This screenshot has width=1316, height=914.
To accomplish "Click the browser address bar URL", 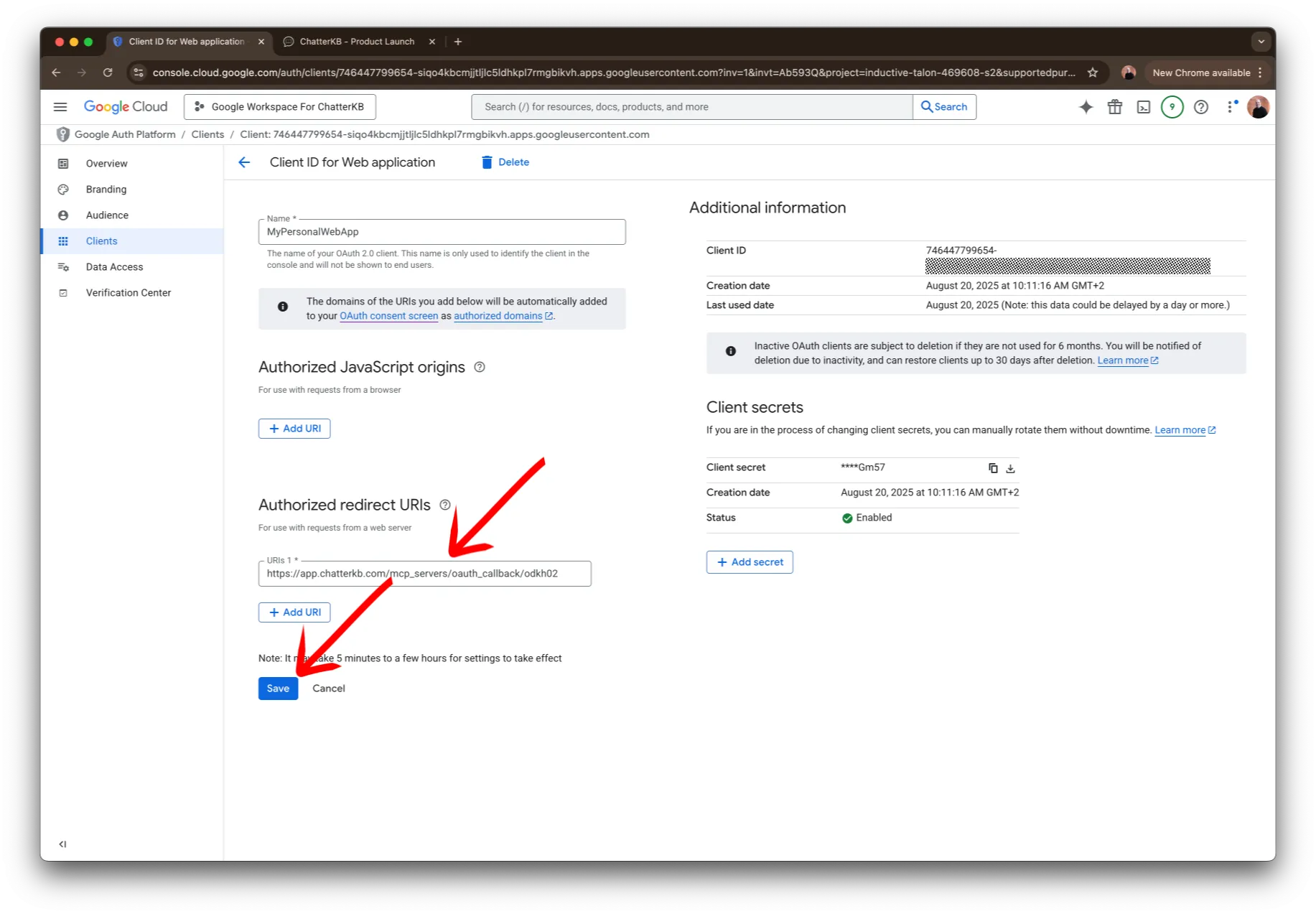I will point(613,73).
